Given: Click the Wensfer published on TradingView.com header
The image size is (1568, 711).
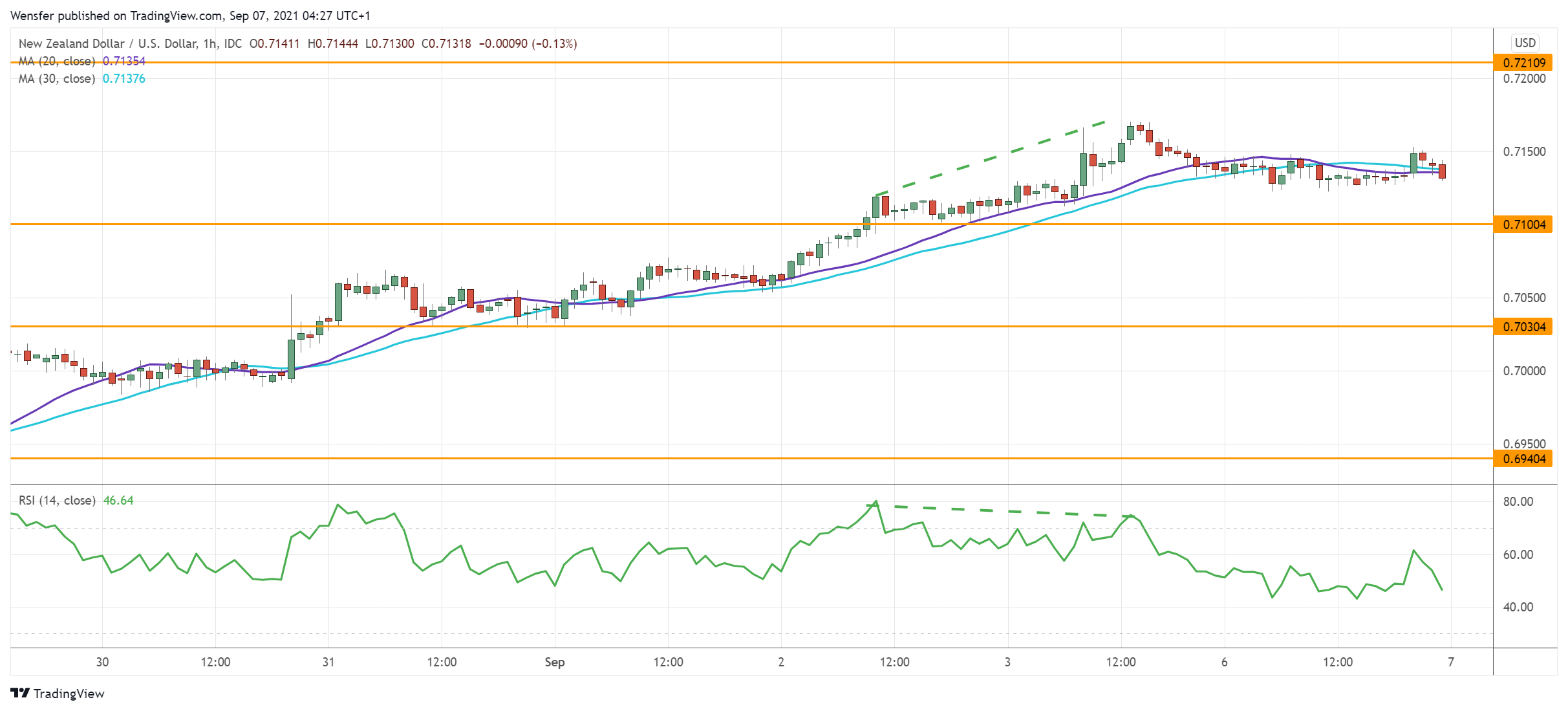Looking at the screenshot, I should point(190,16).
